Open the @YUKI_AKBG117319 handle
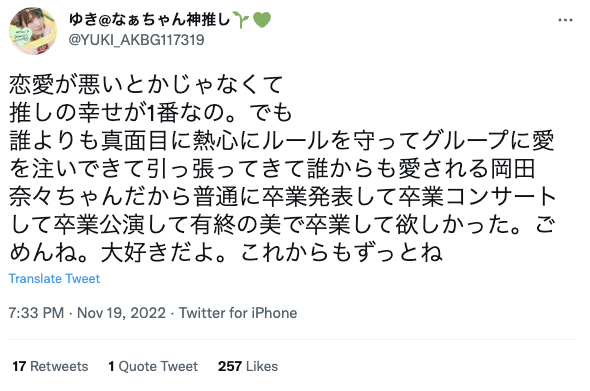This screenshot has height=391, width=590. pos(136,40)
